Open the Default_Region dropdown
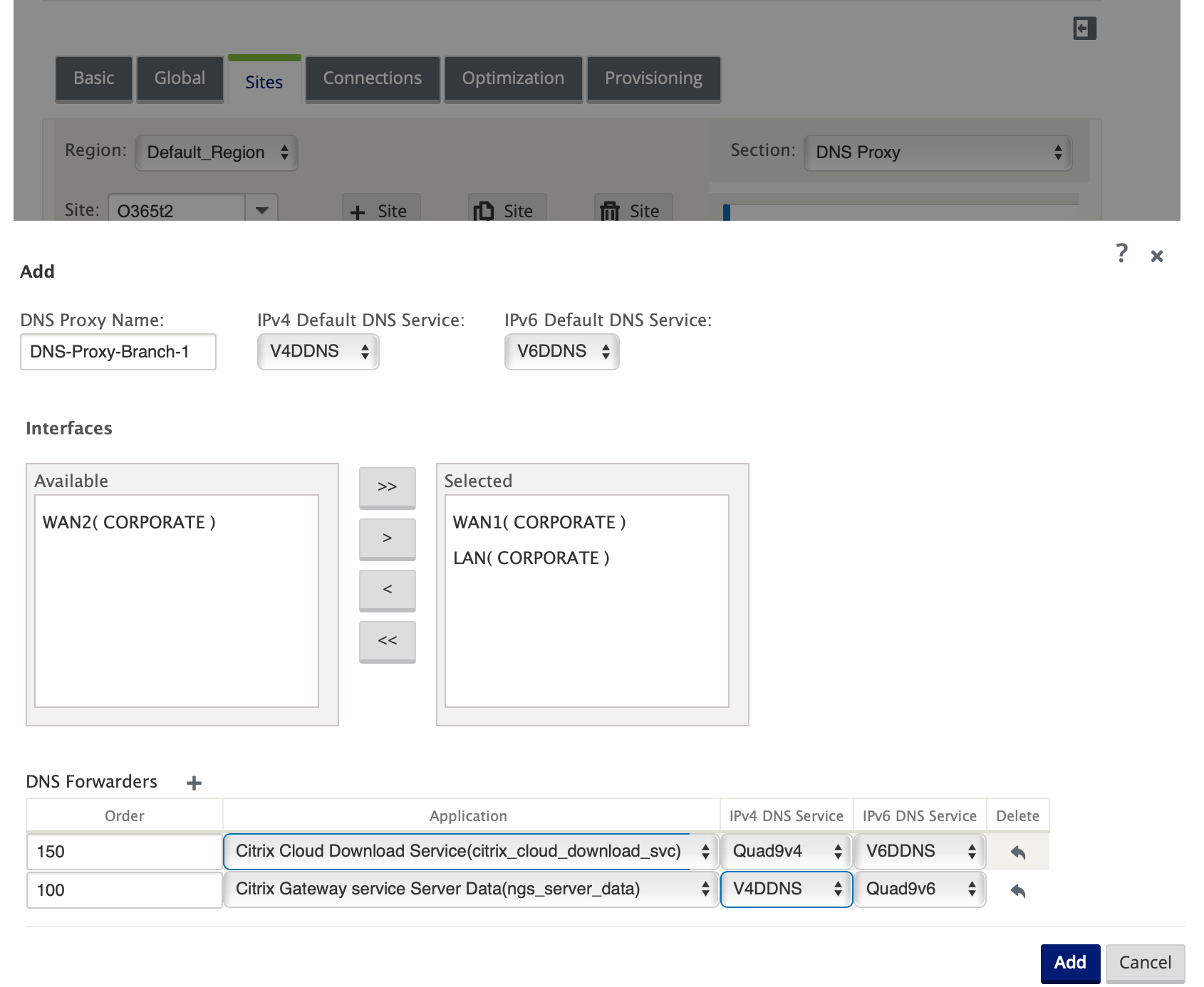This screenshot has width=1204, height=987. tap(217, 152)
